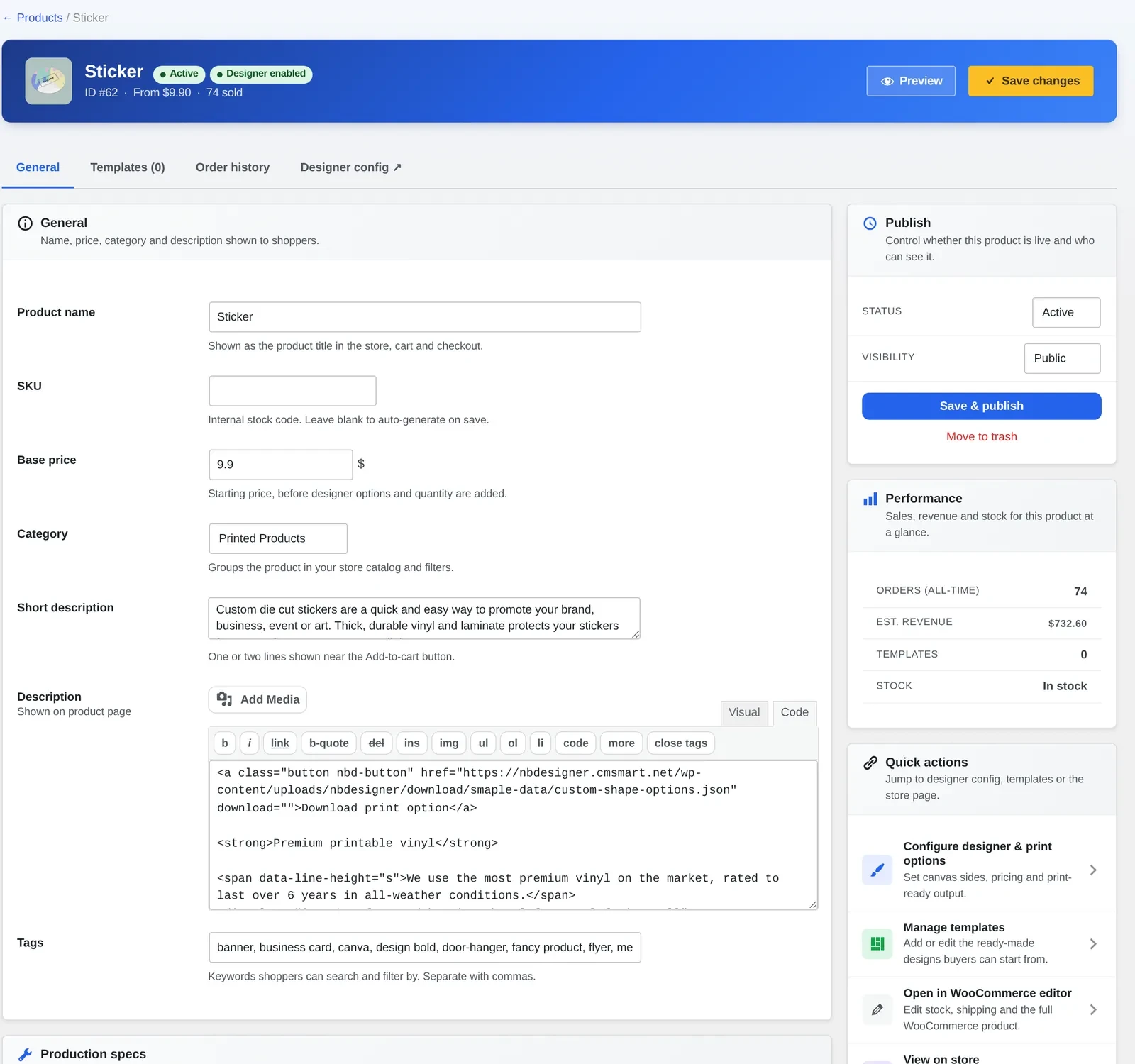Screen dimensions: 1135x1064
Task: Expand Open in WooCommerce editor chevron
Action: click(1093, 1010)
